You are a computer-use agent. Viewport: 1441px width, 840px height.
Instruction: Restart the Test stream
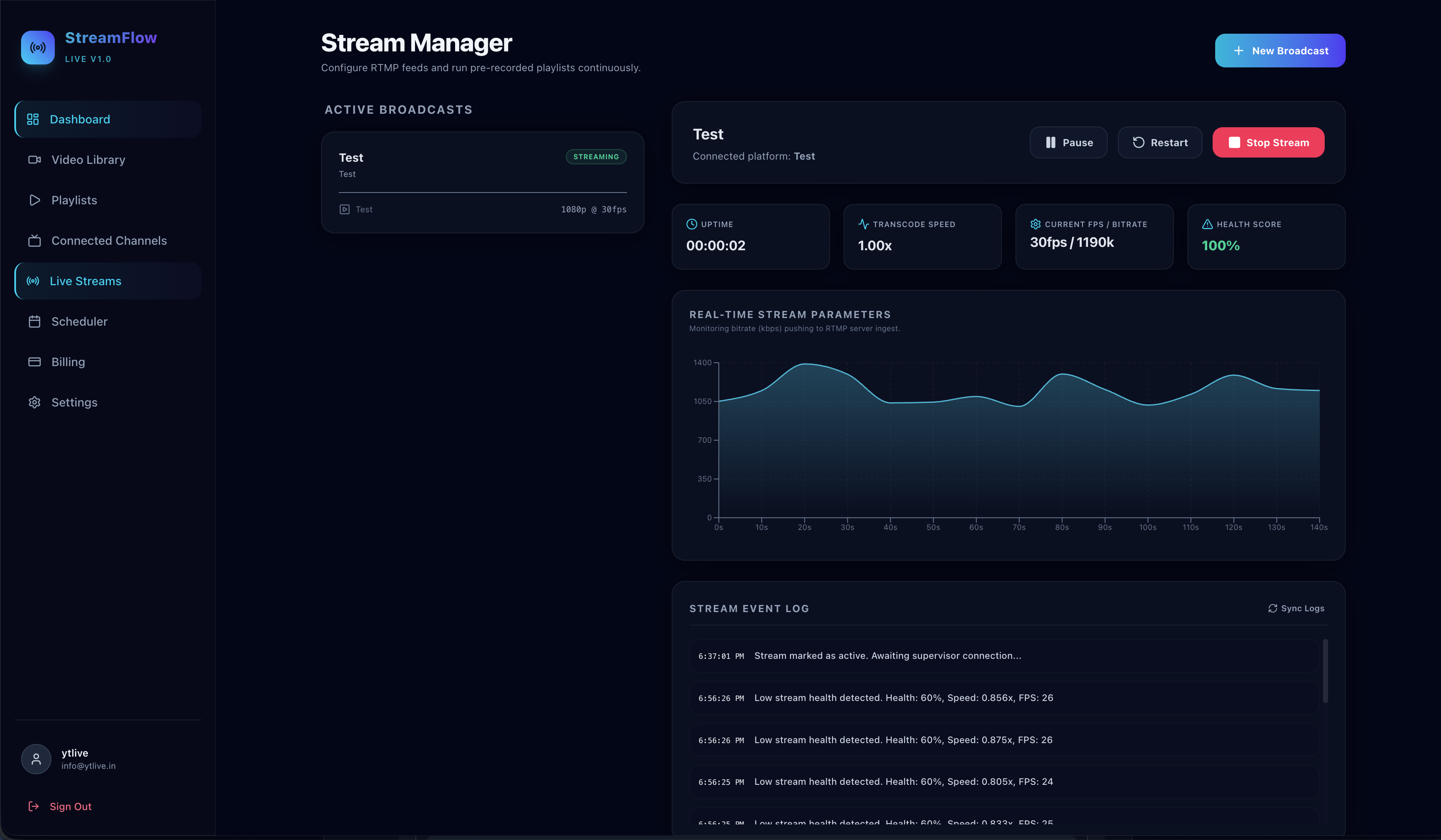(x=1160, y=142)
